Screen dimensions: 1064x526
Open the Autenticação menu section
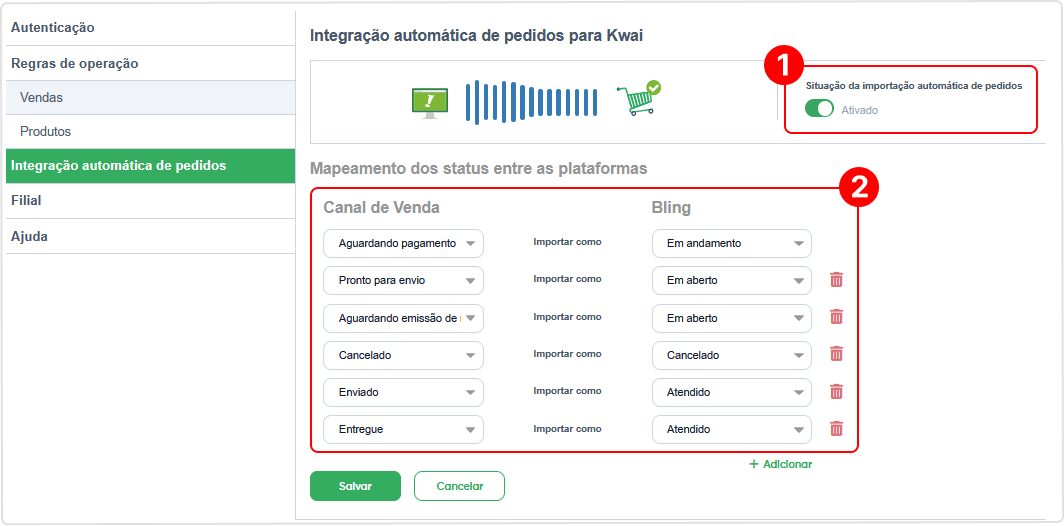150,28
